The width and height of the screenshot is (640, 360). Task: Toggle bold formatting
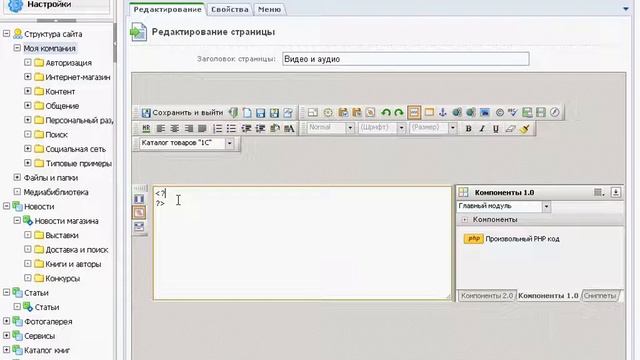(x=468, y=129)
